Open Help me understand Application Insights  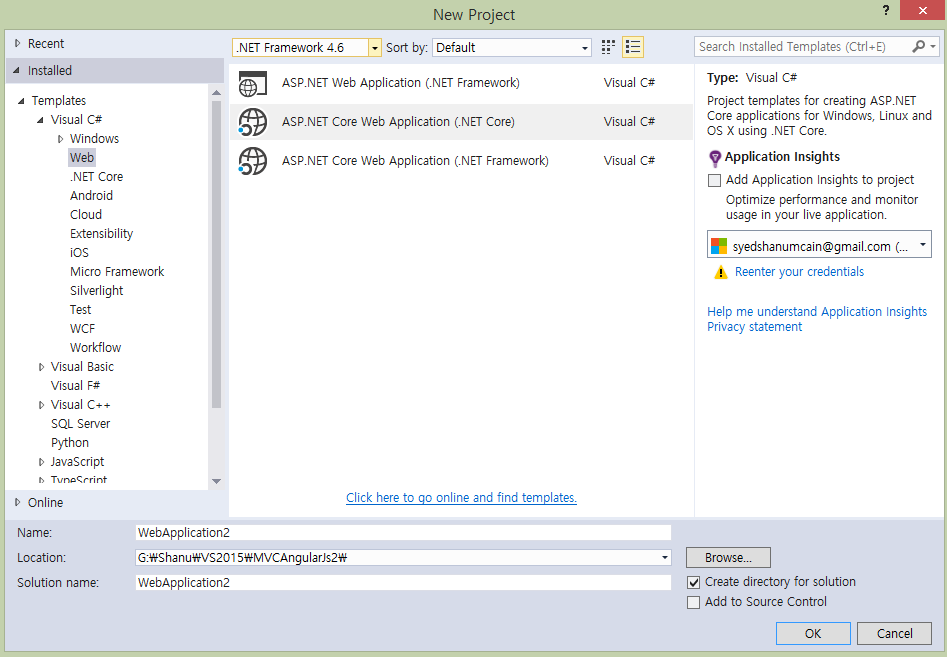pyautogui.click(x=817, y=312)
